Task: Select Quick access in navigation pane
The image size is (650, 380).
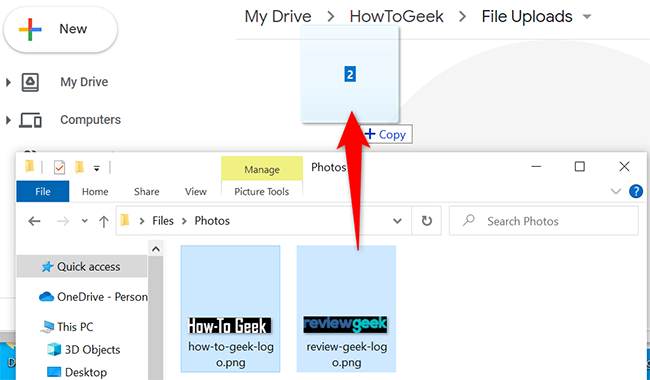Action: [82, 266]
